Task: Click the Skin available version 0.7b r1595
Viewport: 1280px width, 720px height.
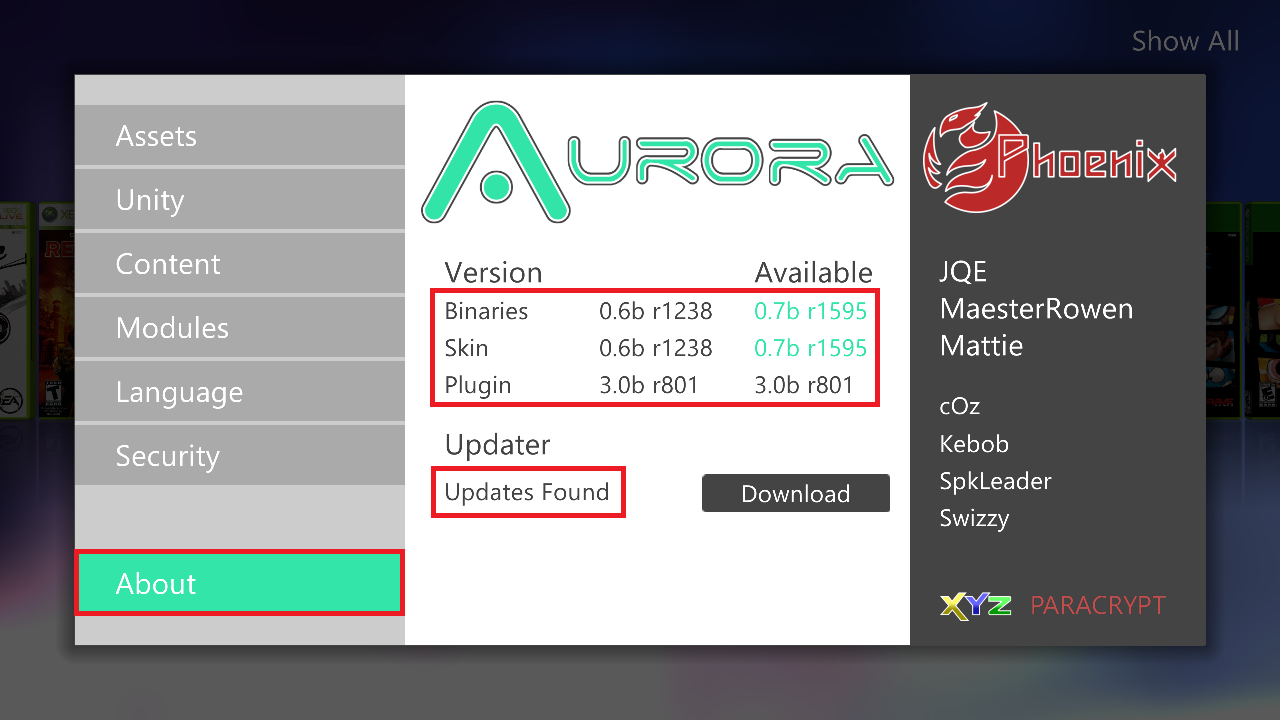Action: pyautogui.click(x=811, y=348)
